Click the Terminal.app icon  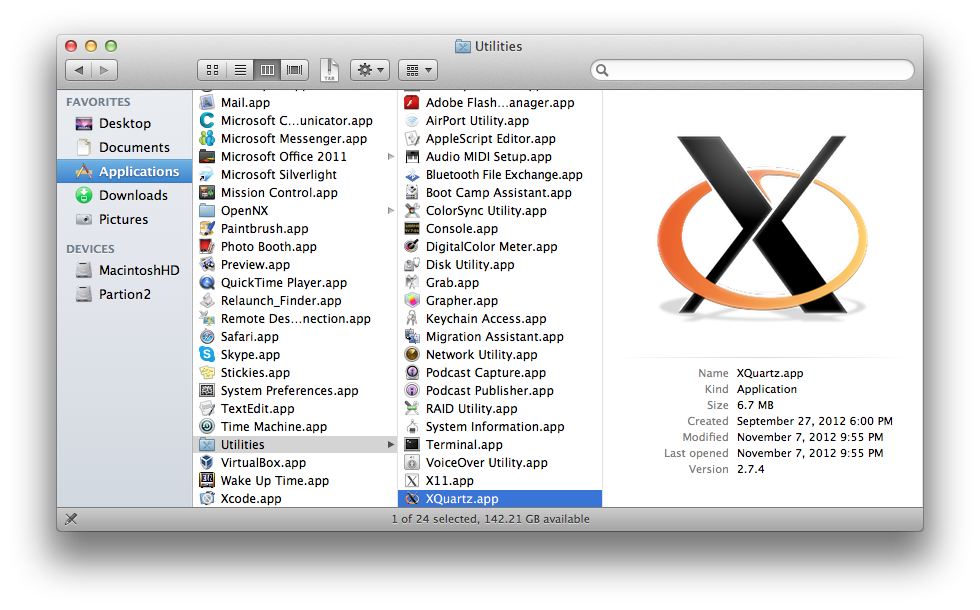[411, 445]
